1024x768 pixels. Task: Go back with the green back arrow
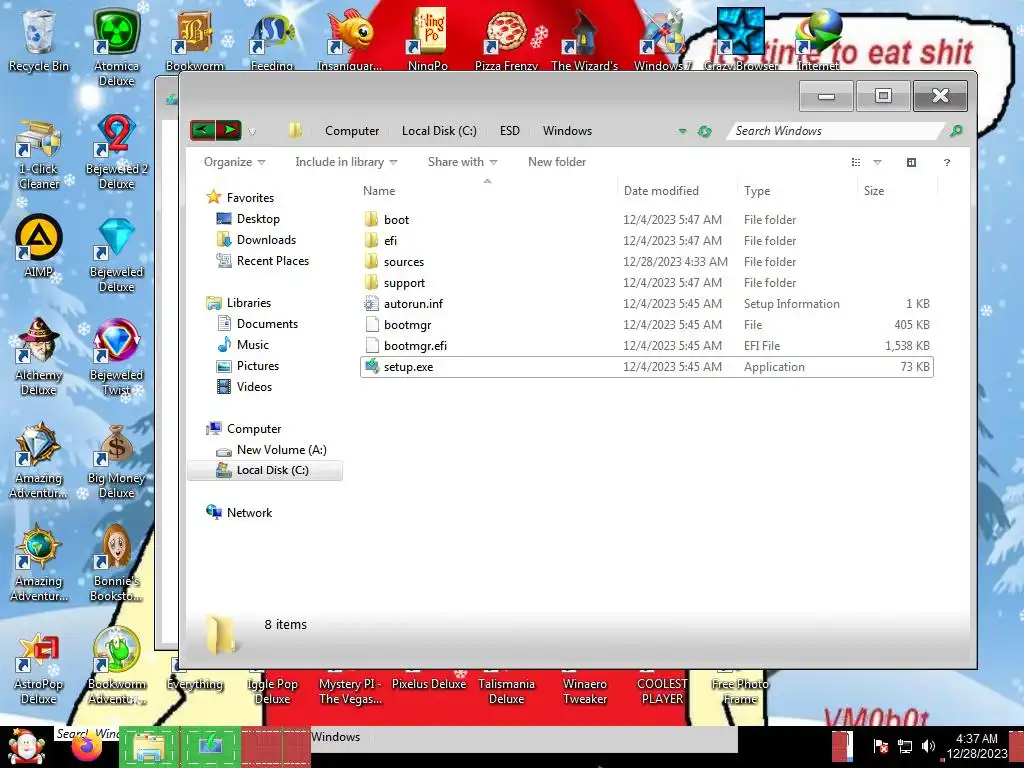202,130
